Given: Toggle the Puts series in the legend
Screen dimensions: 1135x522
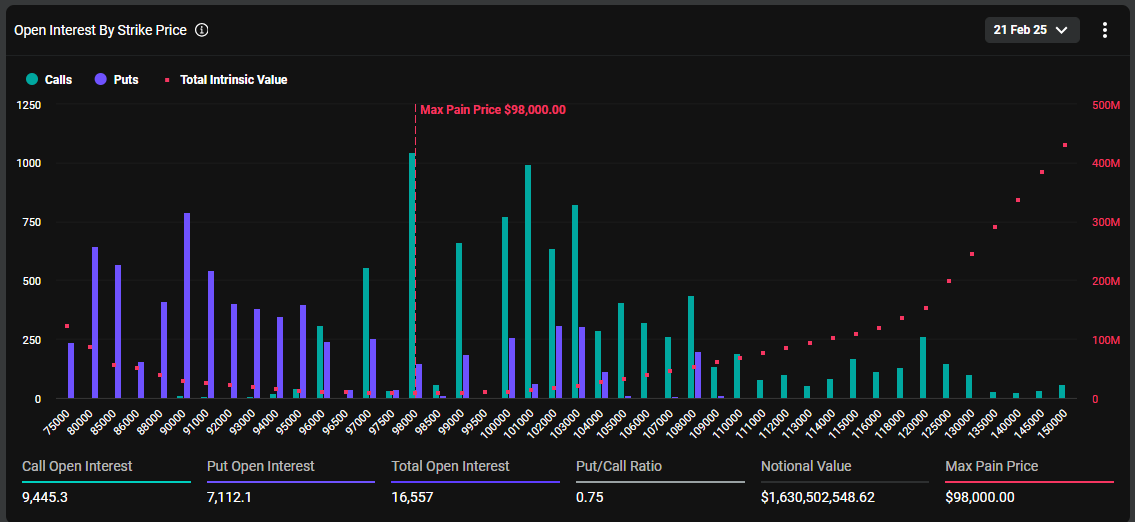Looking at the screenshot, I should [x=117, y=80].
